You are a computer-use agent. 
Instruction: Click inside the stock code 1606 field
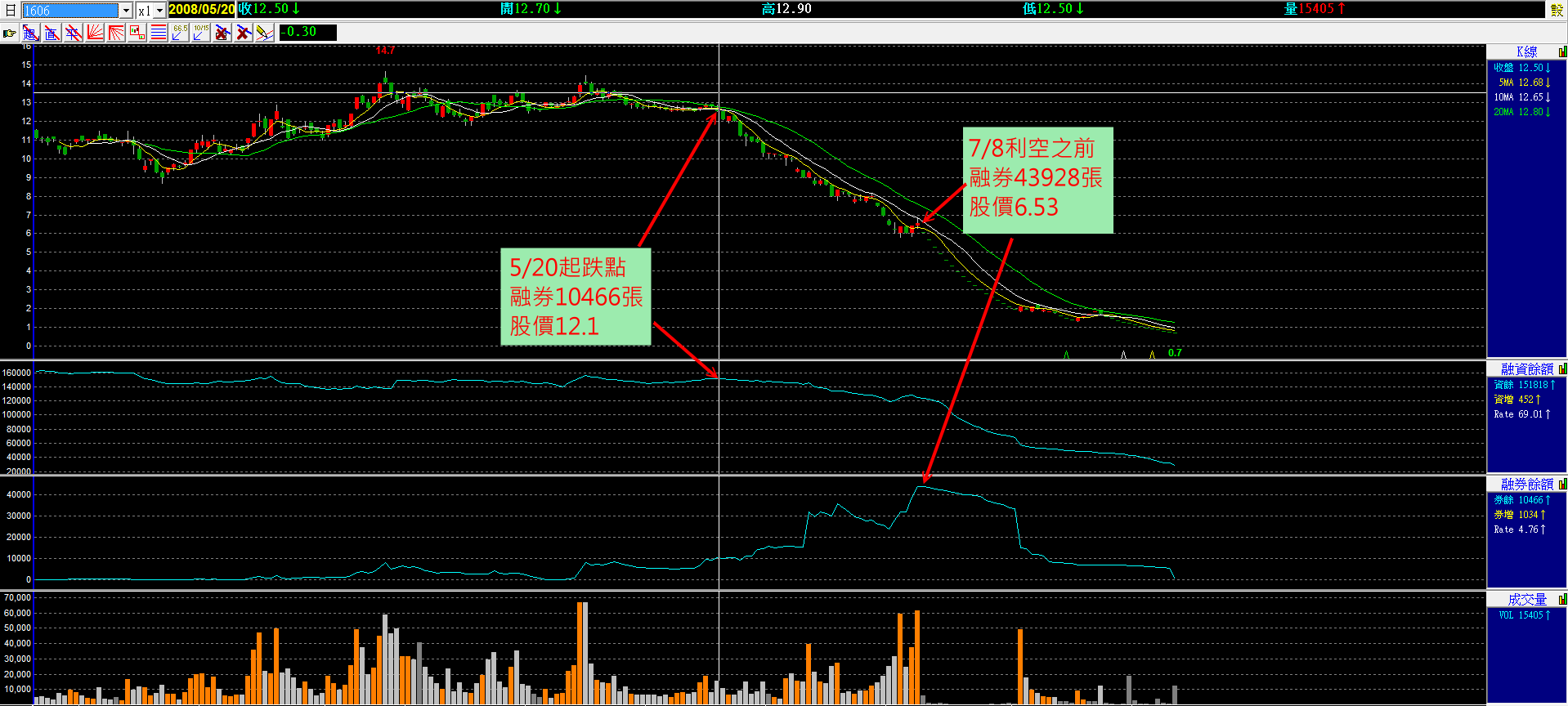pos(70,11)
